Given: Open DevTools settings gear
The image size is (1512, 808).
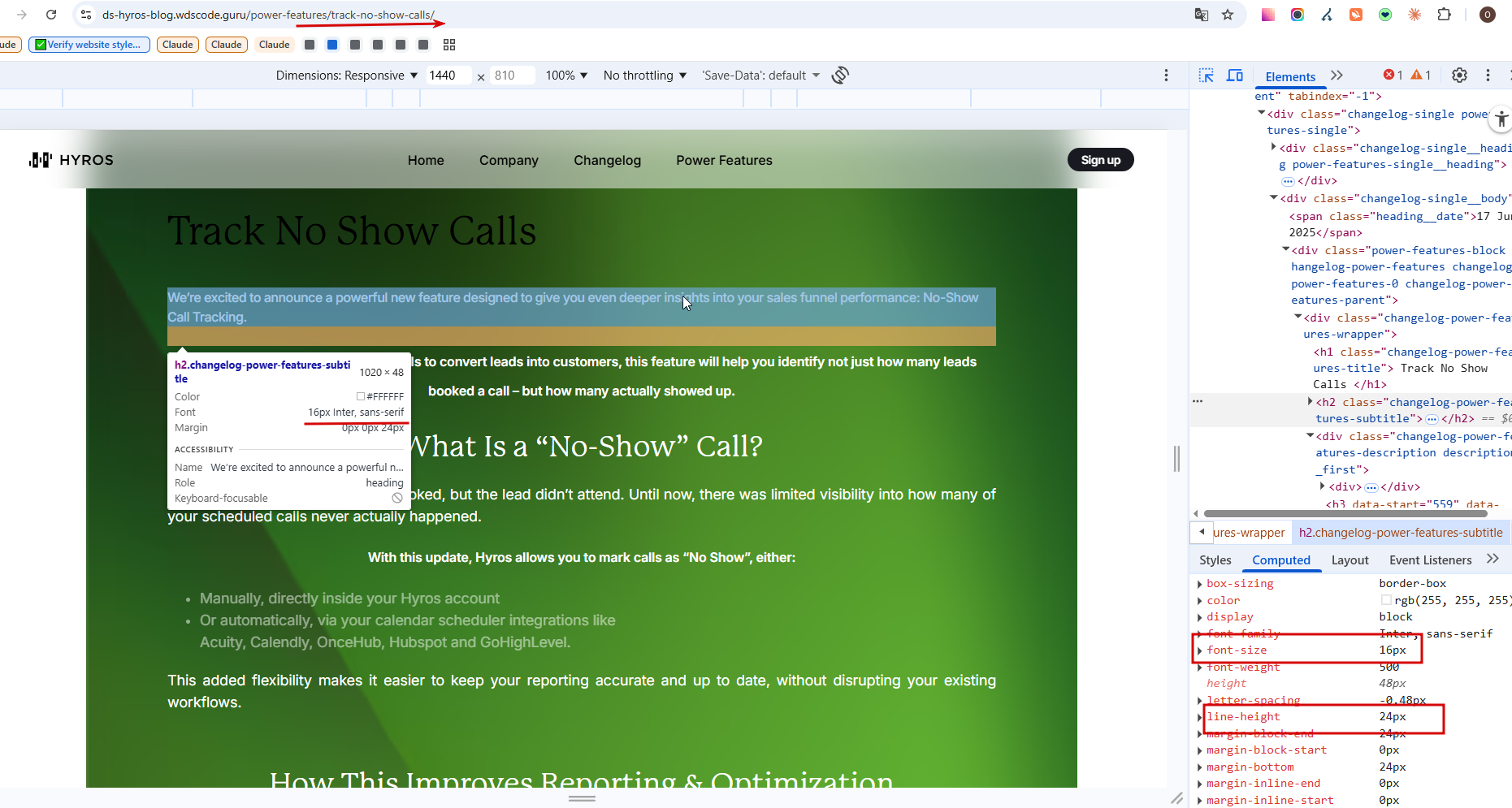Looking at the screenshot, I should (1459, 76).
